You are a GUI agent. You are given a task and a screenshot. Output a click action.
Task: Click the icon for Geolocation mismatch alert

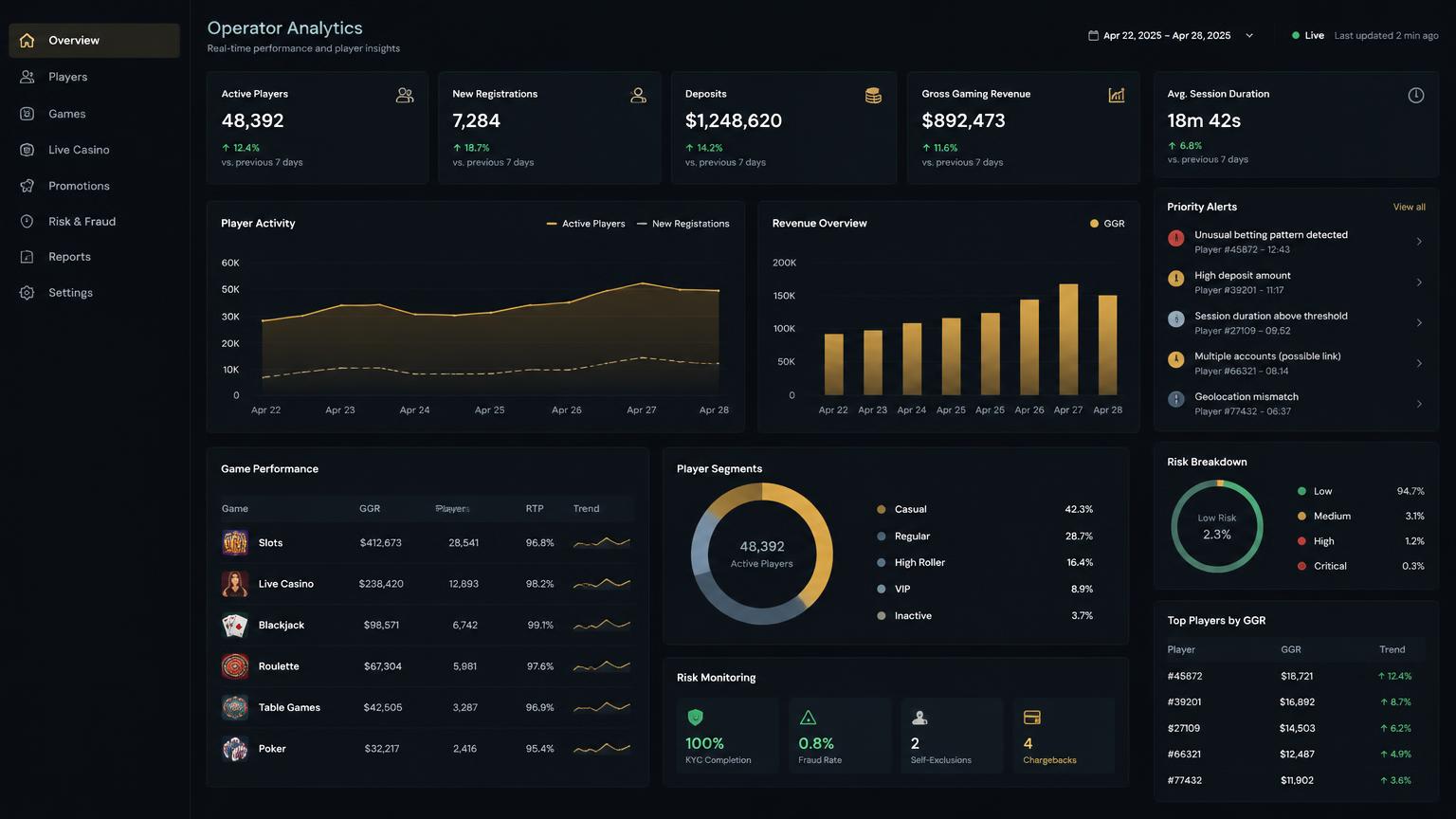coord(1176,400)
